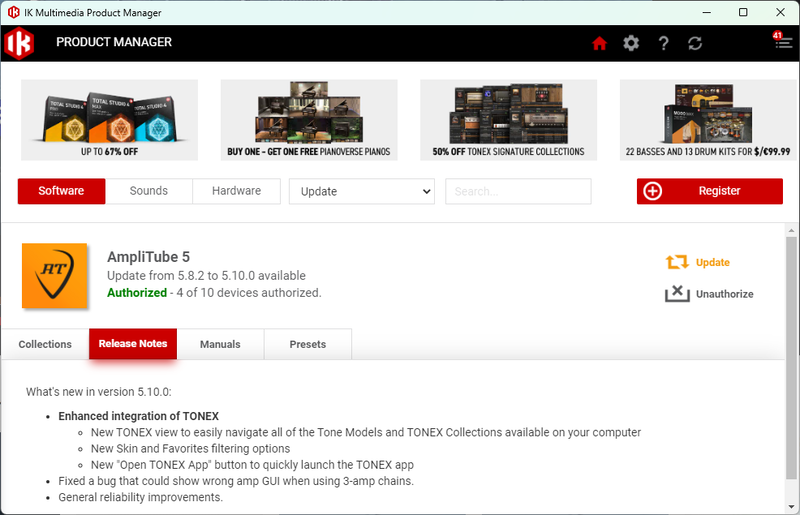Click the PRODUCT MANAGER header title
This screenshot has height=515, width=800.
tap(114, 42)
